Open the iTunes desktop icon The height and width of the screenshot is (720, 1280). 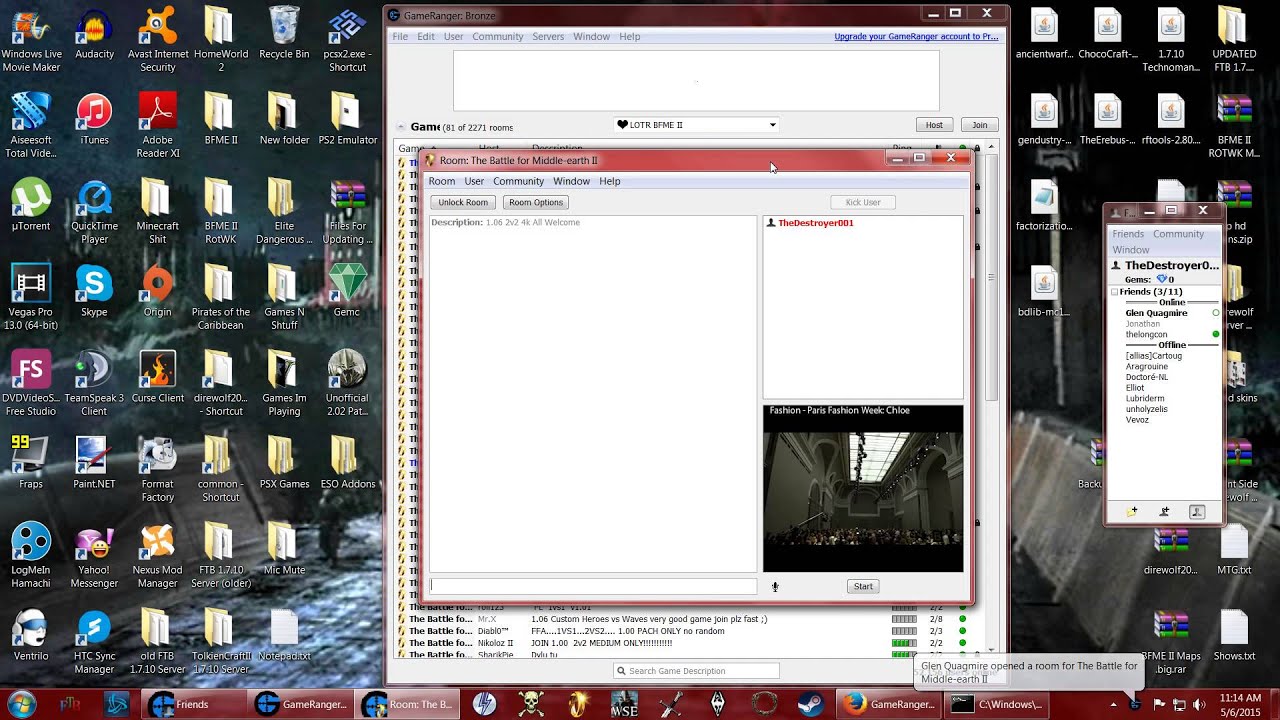click(94, 119)
